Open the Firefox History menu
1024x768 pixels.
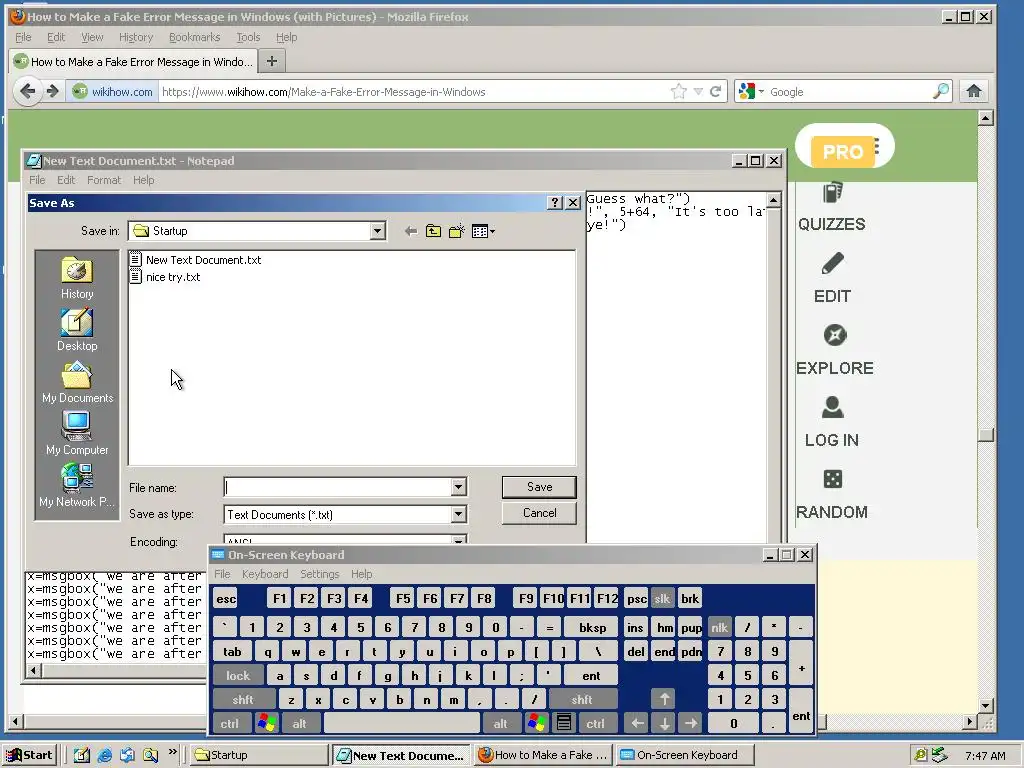coord(136,37)
